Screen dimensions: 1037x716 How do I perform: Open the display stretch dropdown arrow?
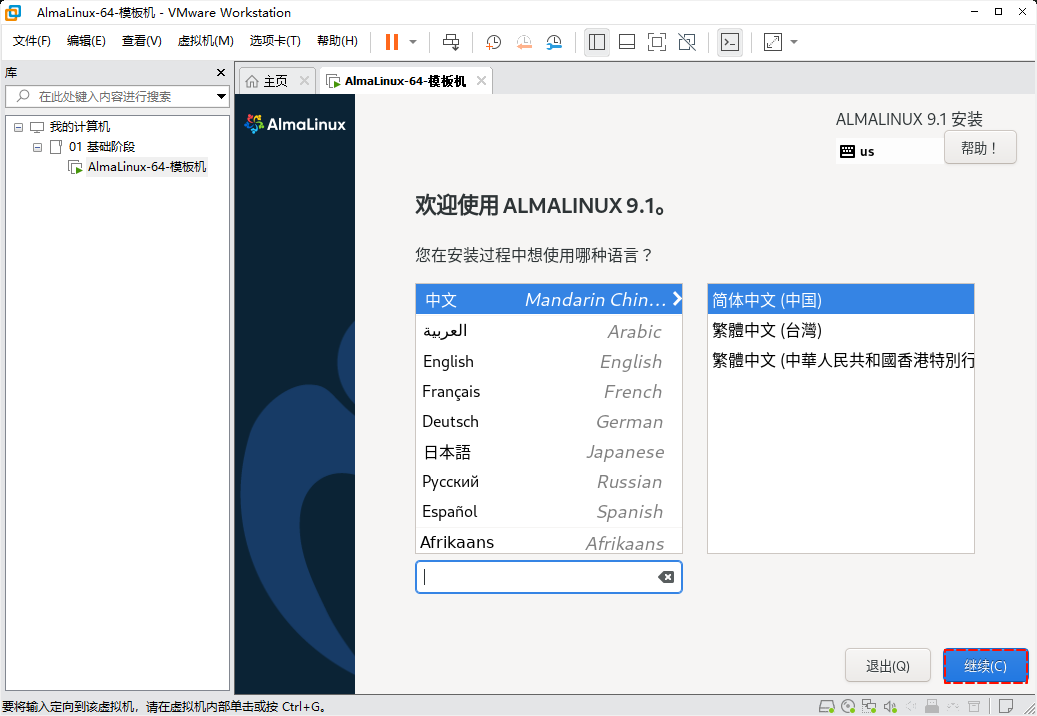[x=792, y=42]
